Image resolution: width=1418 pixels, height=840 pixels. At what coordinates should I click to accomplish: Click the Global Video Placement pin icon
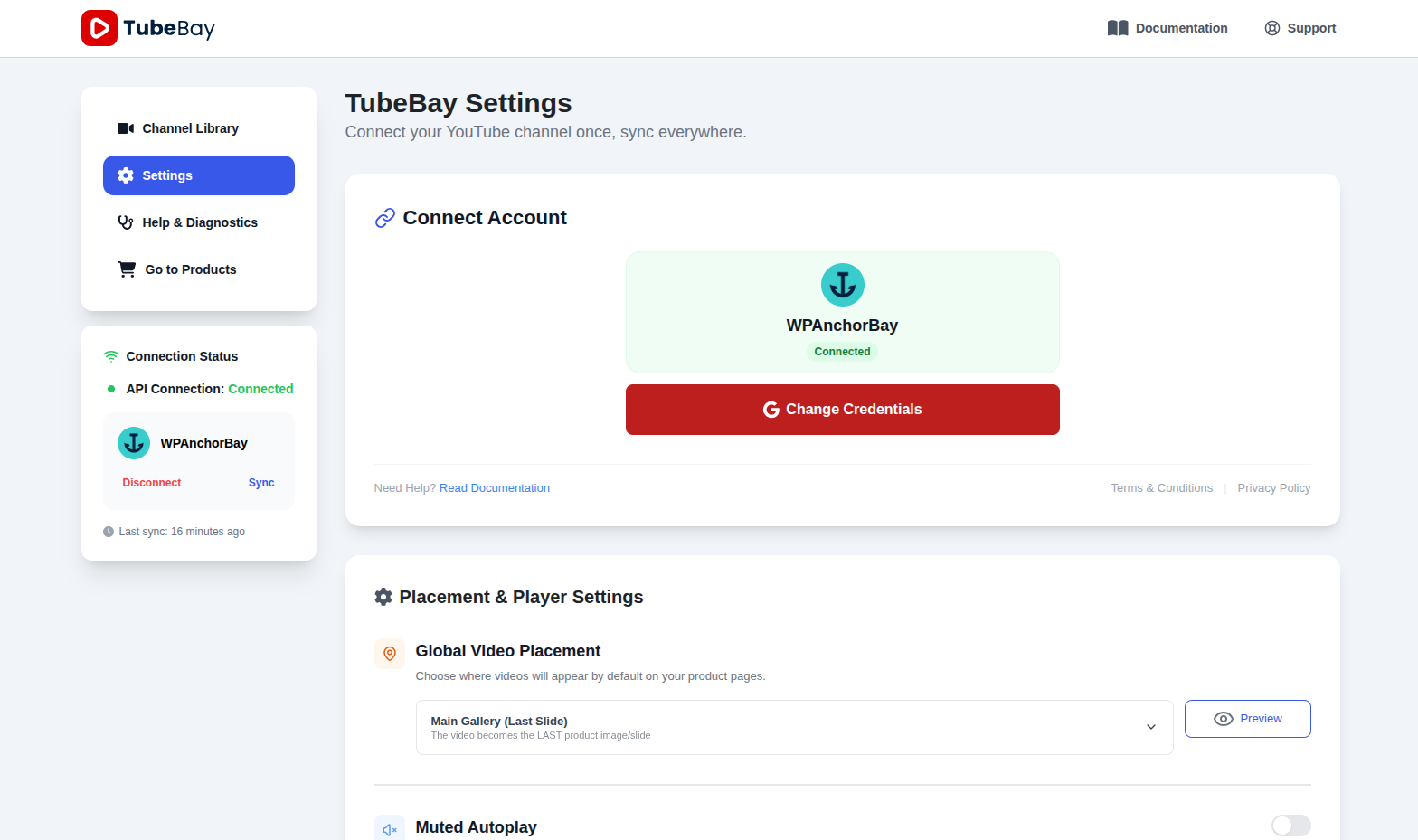pos(390,654)
